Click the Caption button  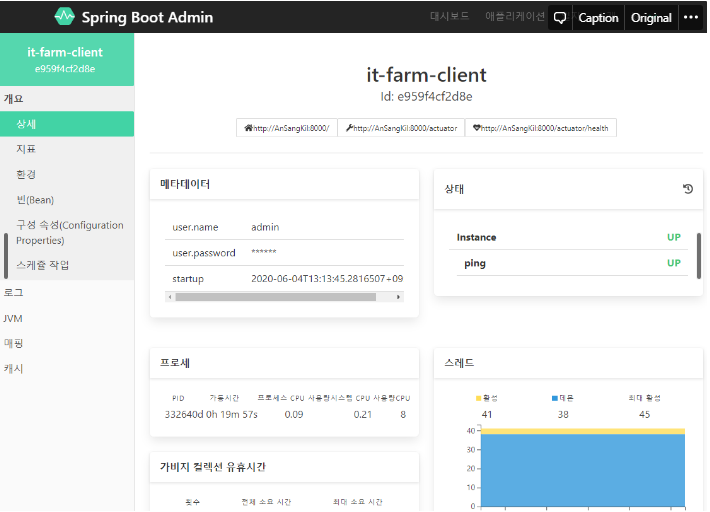pos(598,18)
